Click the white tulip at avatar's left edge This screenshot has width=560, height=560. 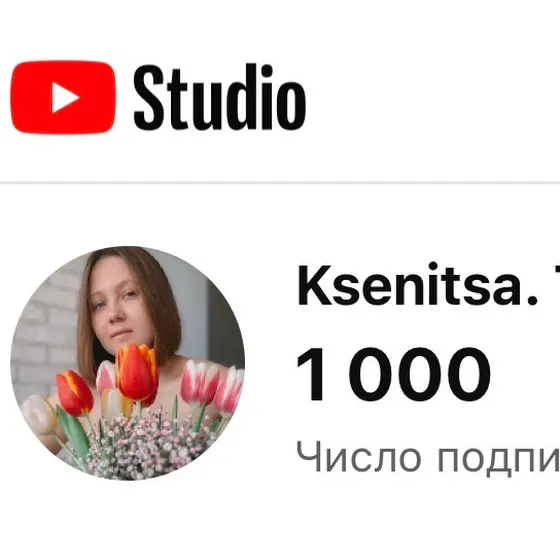pos(39,414)
